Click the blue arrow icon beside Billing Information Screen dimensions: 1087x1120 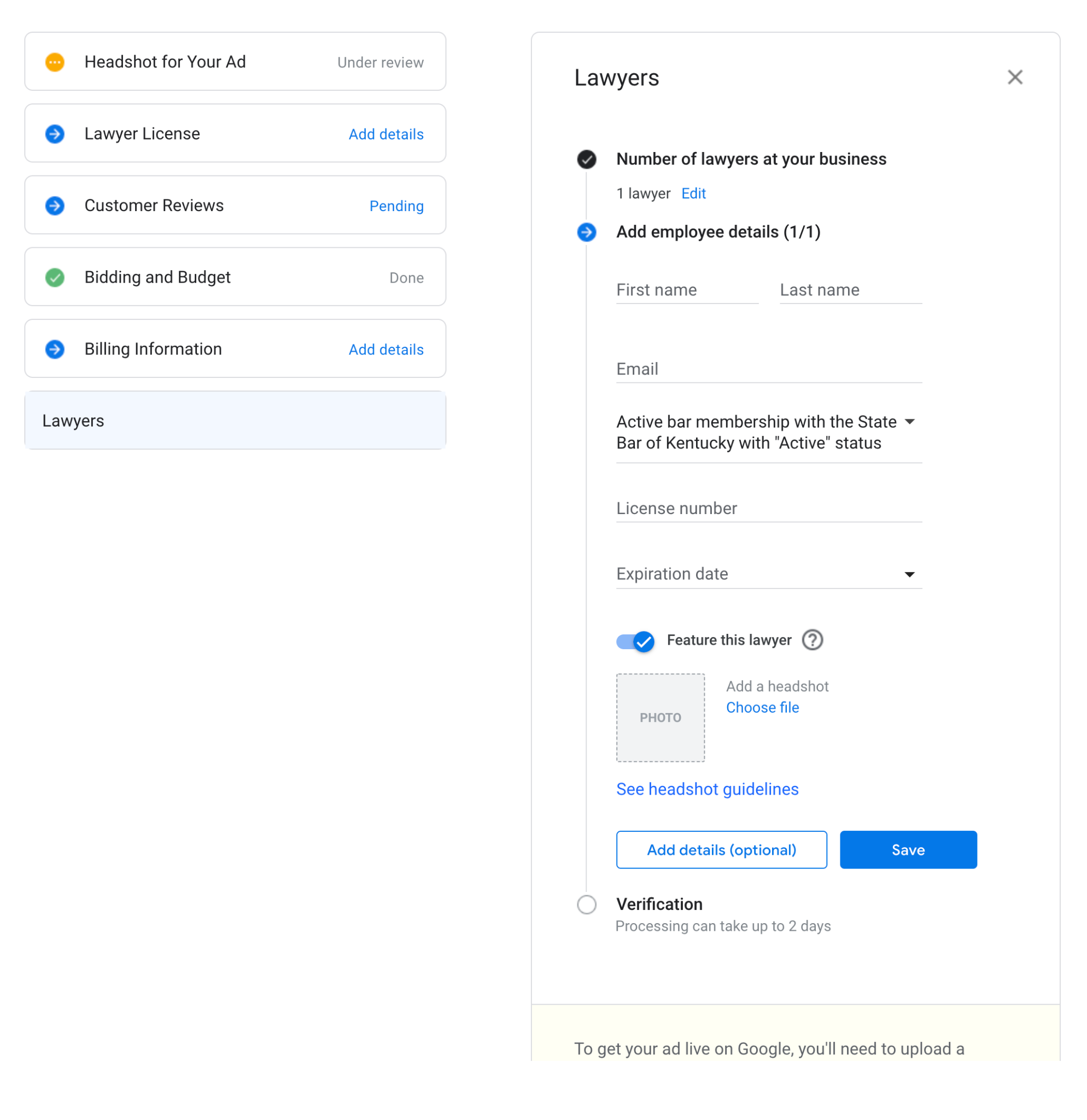coord(55,349)
